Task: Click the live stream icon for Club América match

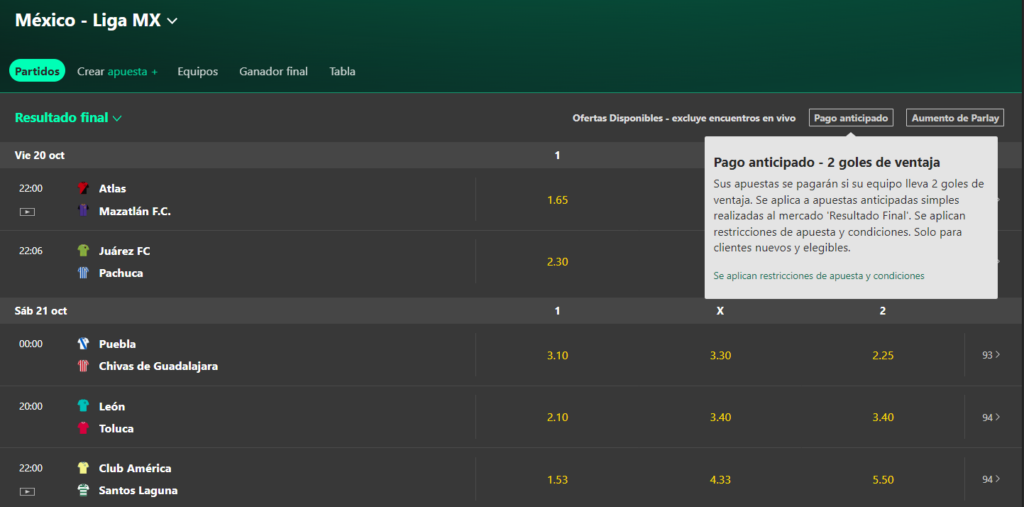Action: [27, 491]
